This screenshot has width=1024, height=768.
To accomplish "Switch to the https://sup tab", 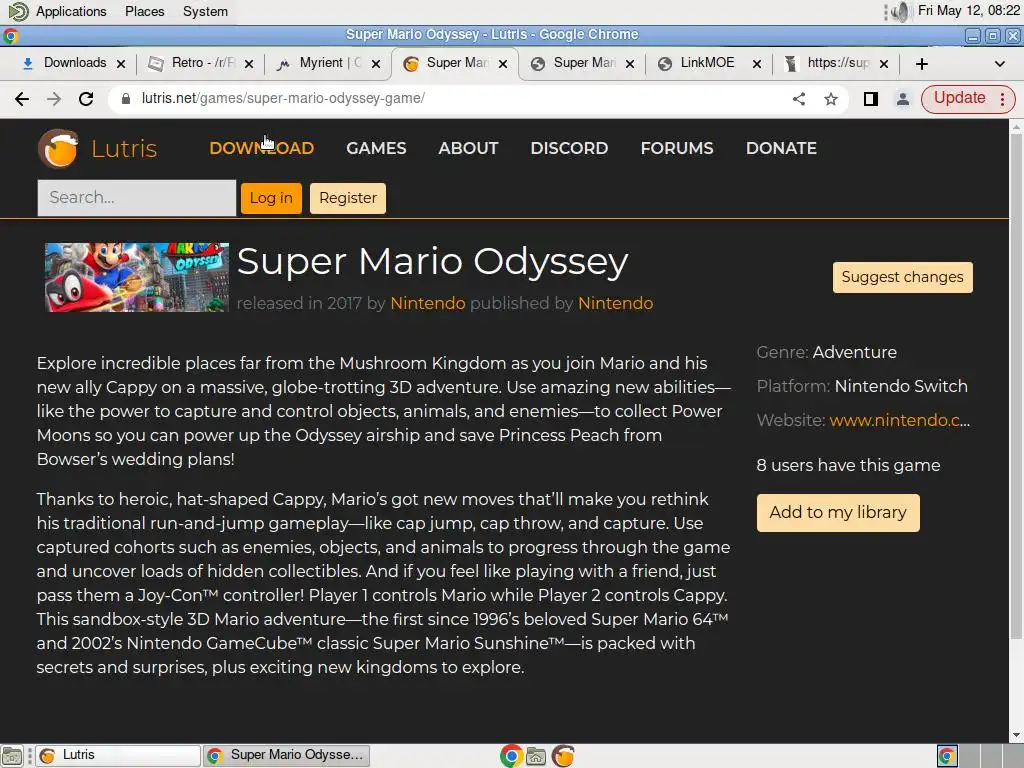I will [835, 63].
